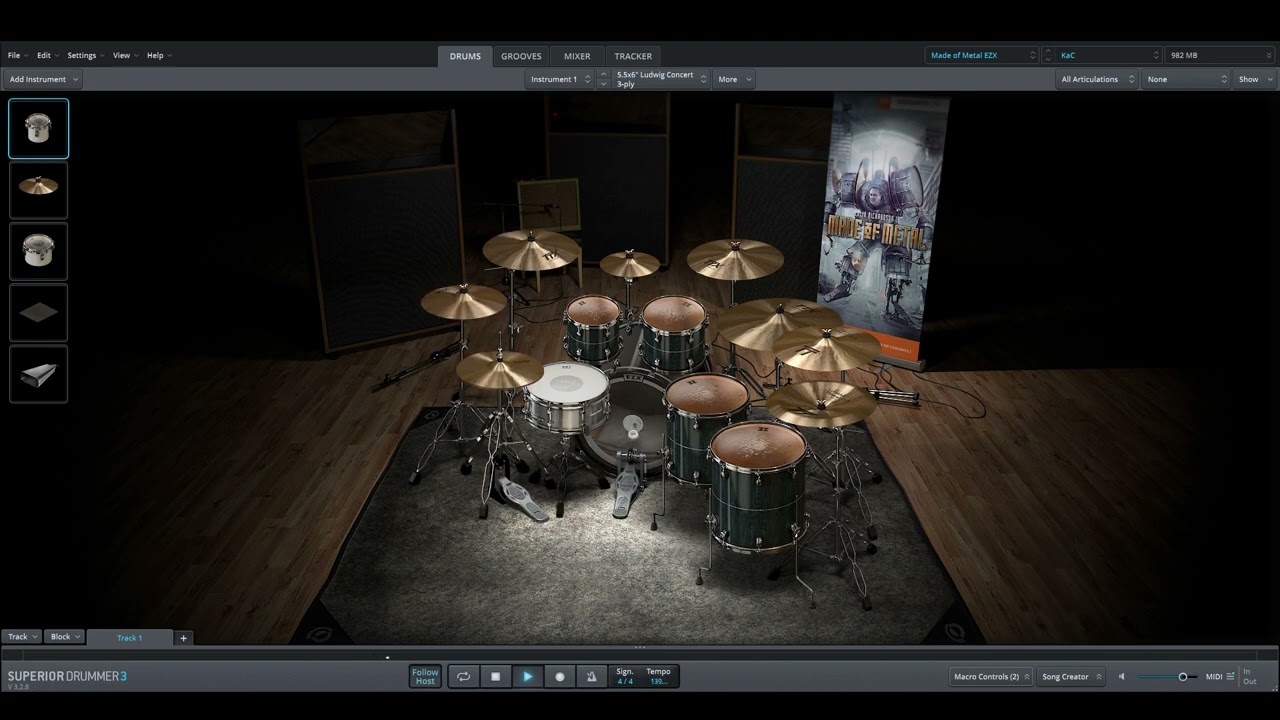Image resolution: width=1280 pixels, height=720 pixels.
Task: Select the drum thumbnail below the cymbal thumbnail
Action: coord(39,251)
